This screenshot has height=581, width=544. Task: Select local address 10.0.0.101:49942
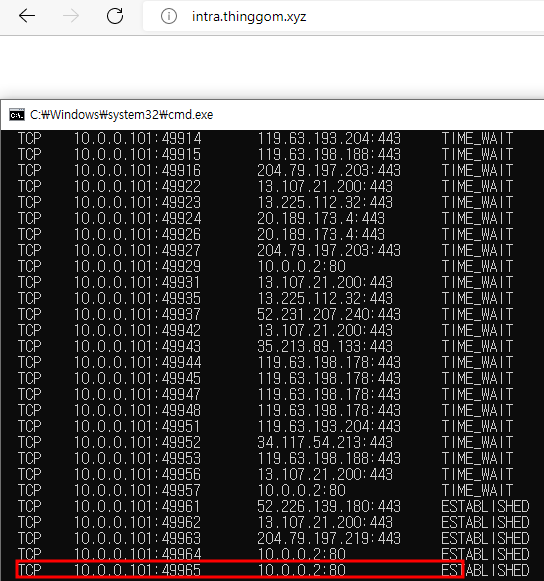click(x=137, y=331)
